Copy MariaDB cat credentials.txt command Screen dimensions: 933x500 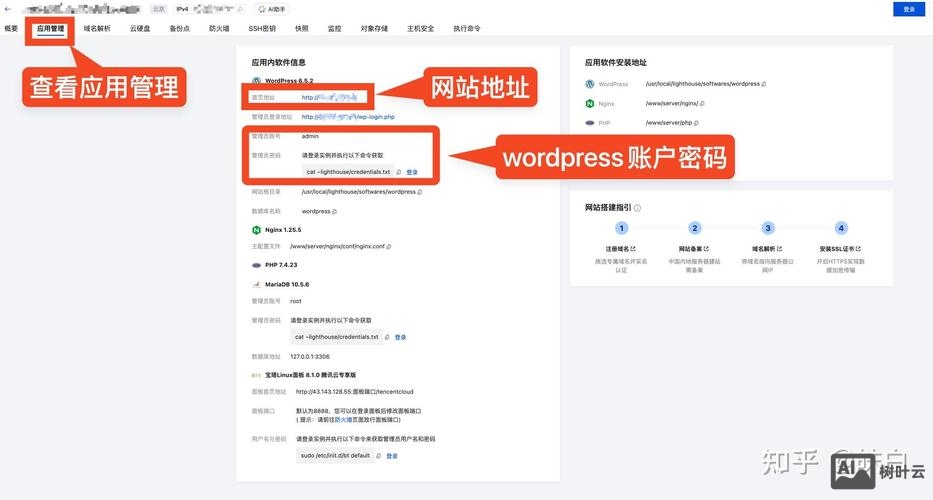387,337
